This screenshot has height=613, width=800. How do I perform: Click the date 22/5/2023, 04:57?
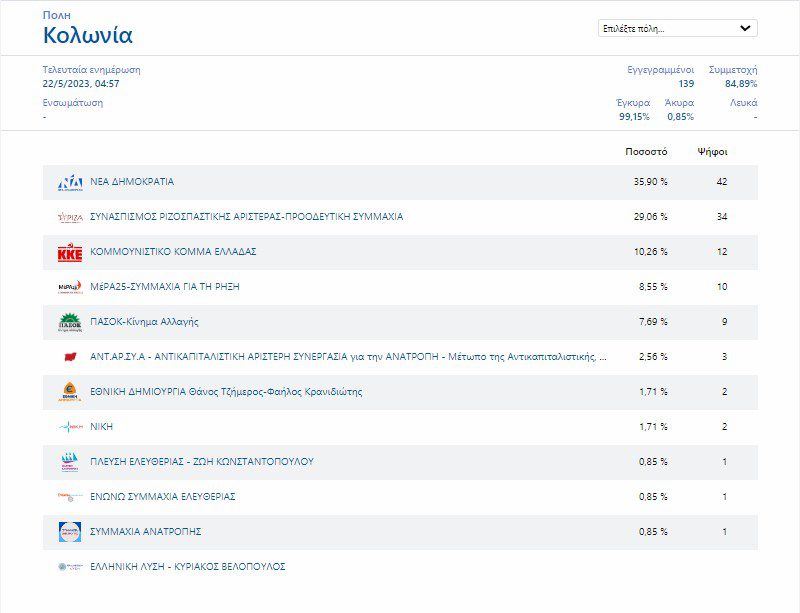coord(81,84)
